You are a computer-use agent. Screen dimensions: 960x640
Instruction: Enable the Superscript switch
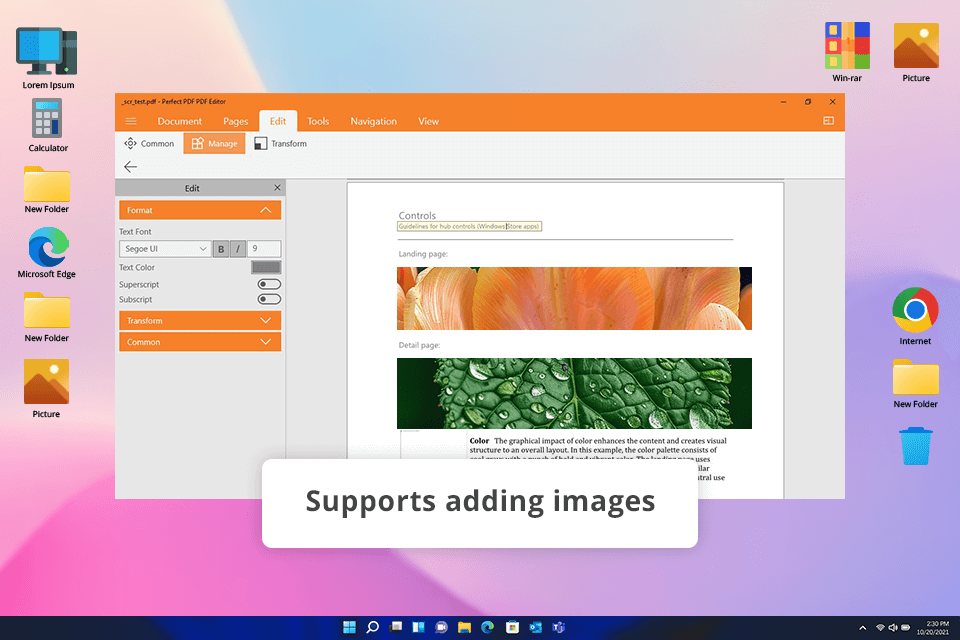(x=269, y=284)
